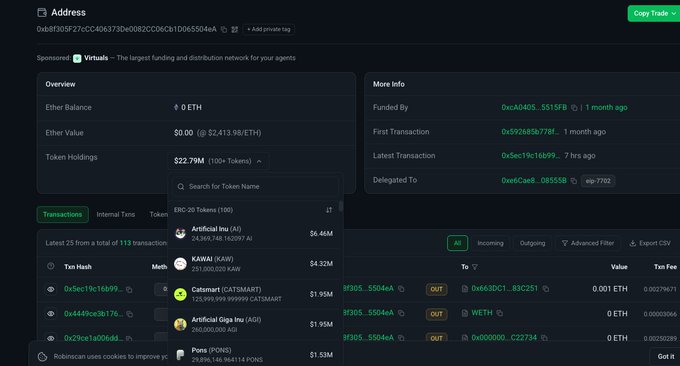Copy To address 0x663DC1...83C251

click(546, 289)
